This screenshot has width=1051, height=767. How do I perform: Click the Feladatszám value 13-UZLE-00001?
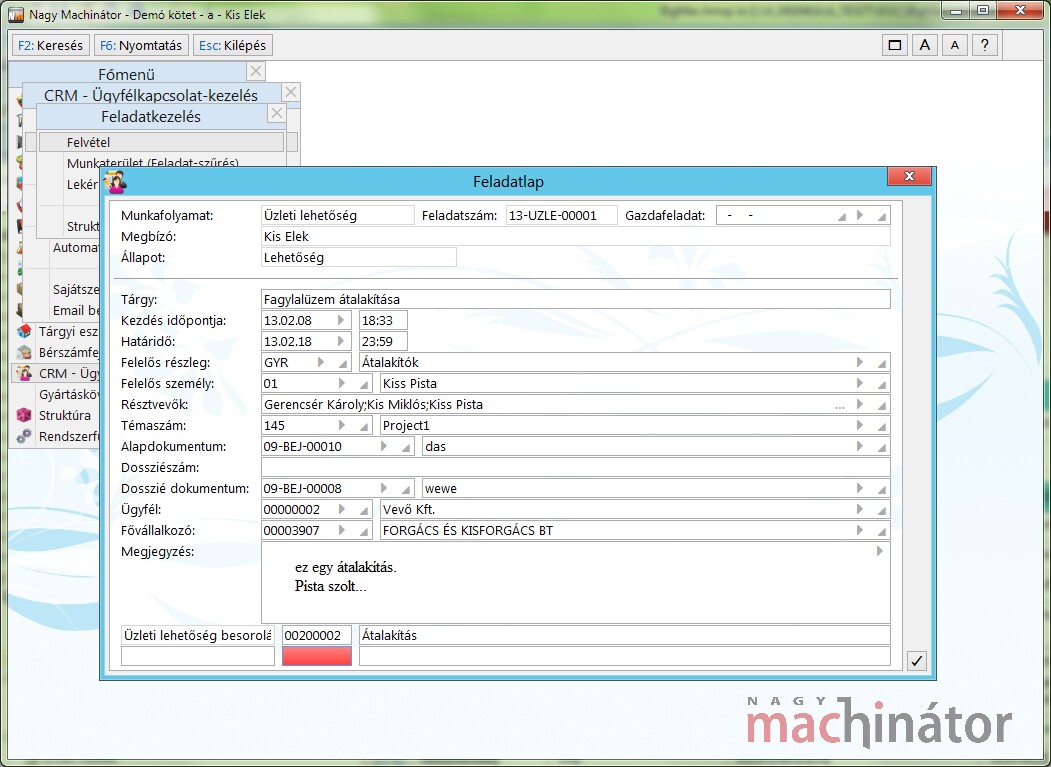pyautogui.click(x=561, y=215)
